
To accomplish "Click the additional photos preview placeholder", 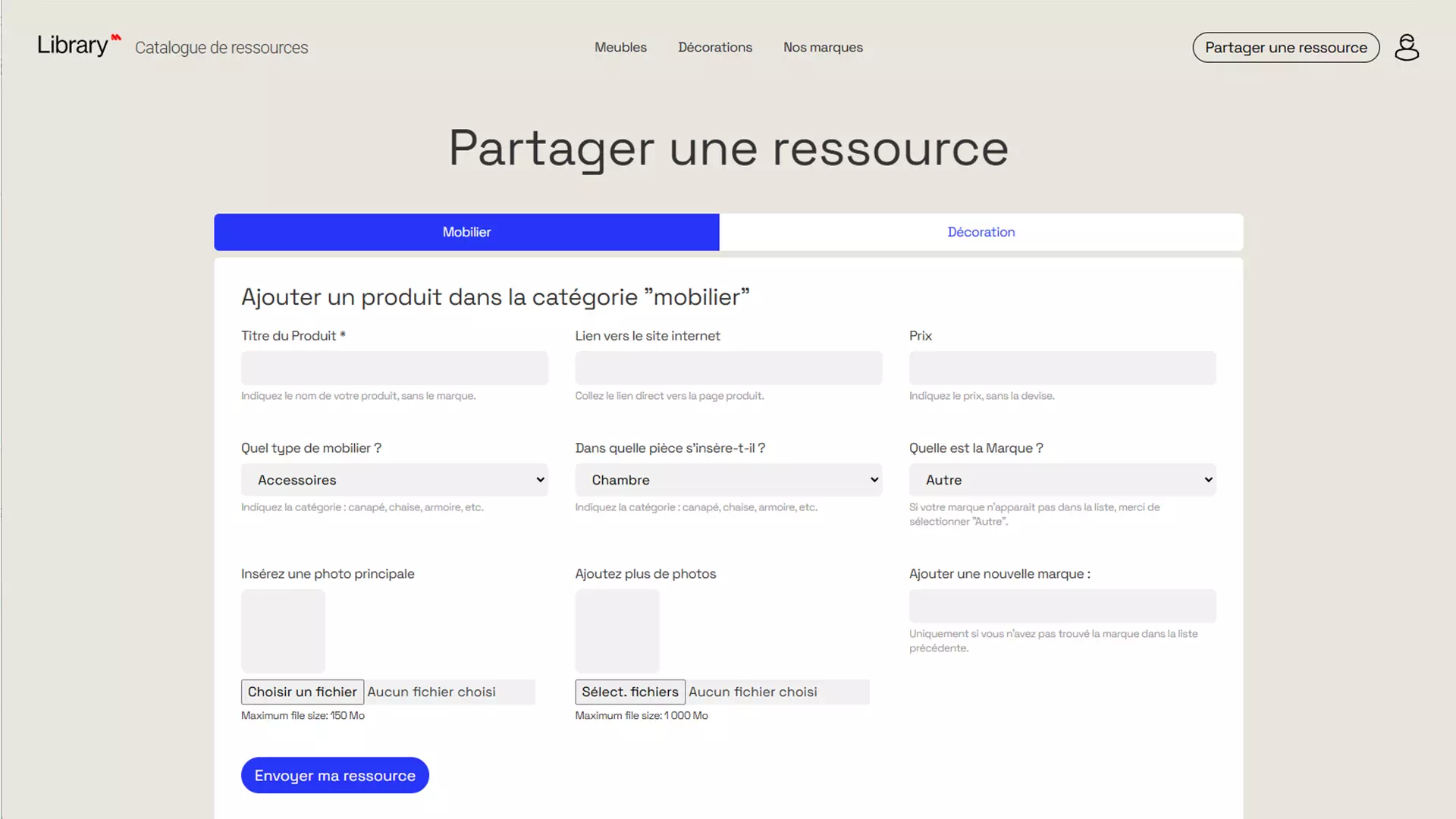I will click(617, 631).
